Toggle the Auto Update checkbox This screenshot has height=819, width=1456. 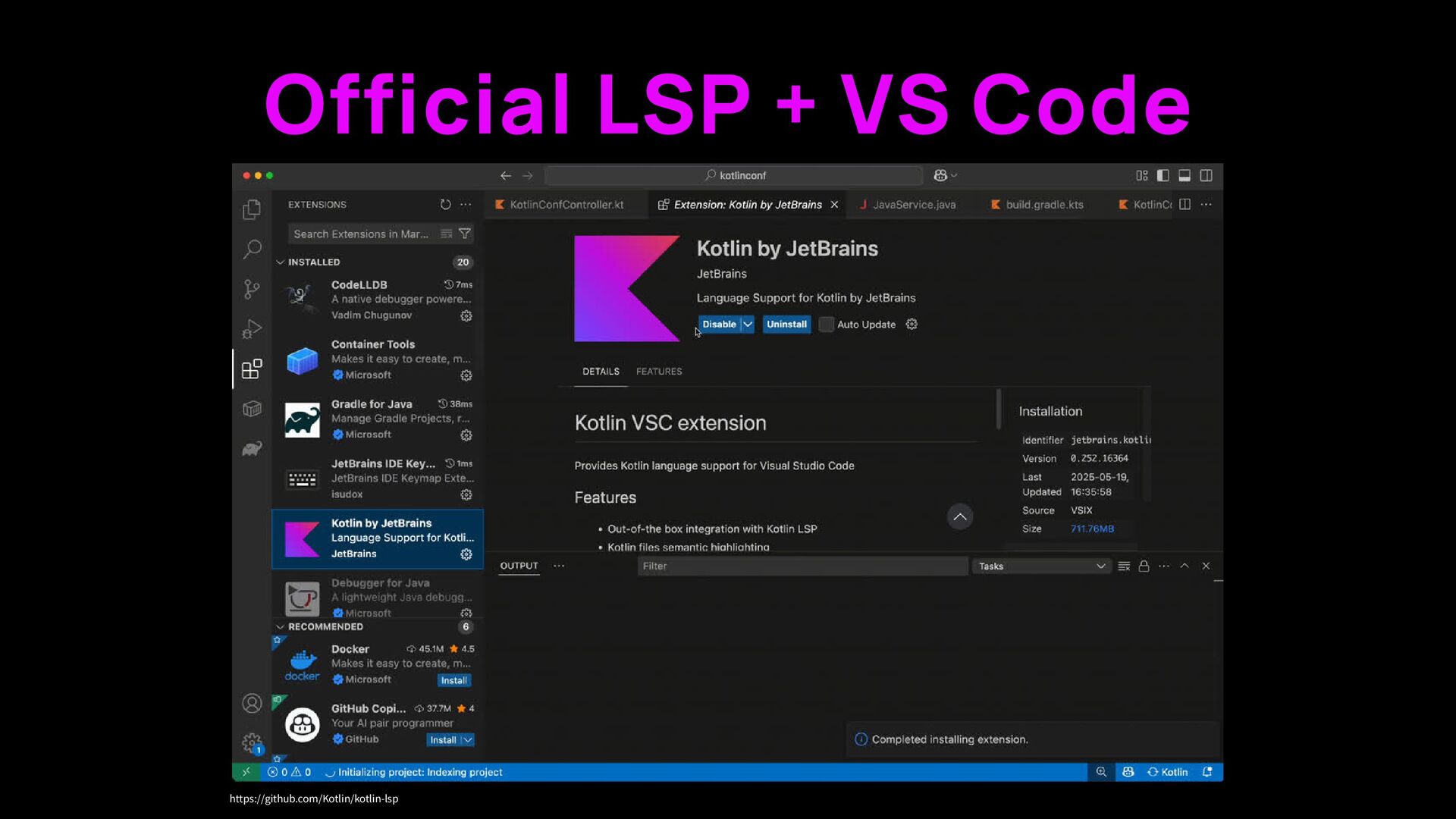point(827,325)
